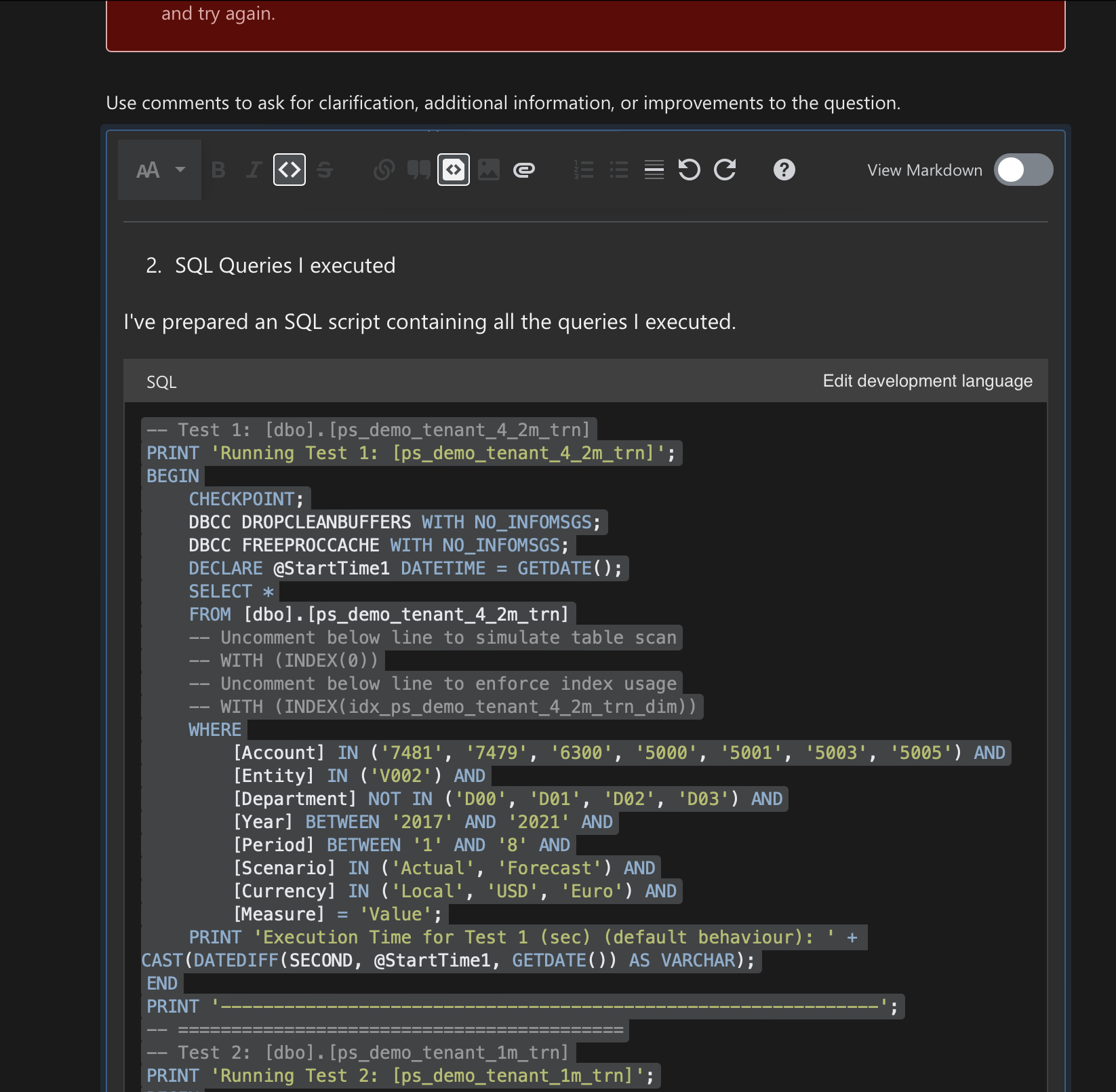Toggle bold formatting
This screenshot has height=1092, width=1116.
[x=218, y=170]
